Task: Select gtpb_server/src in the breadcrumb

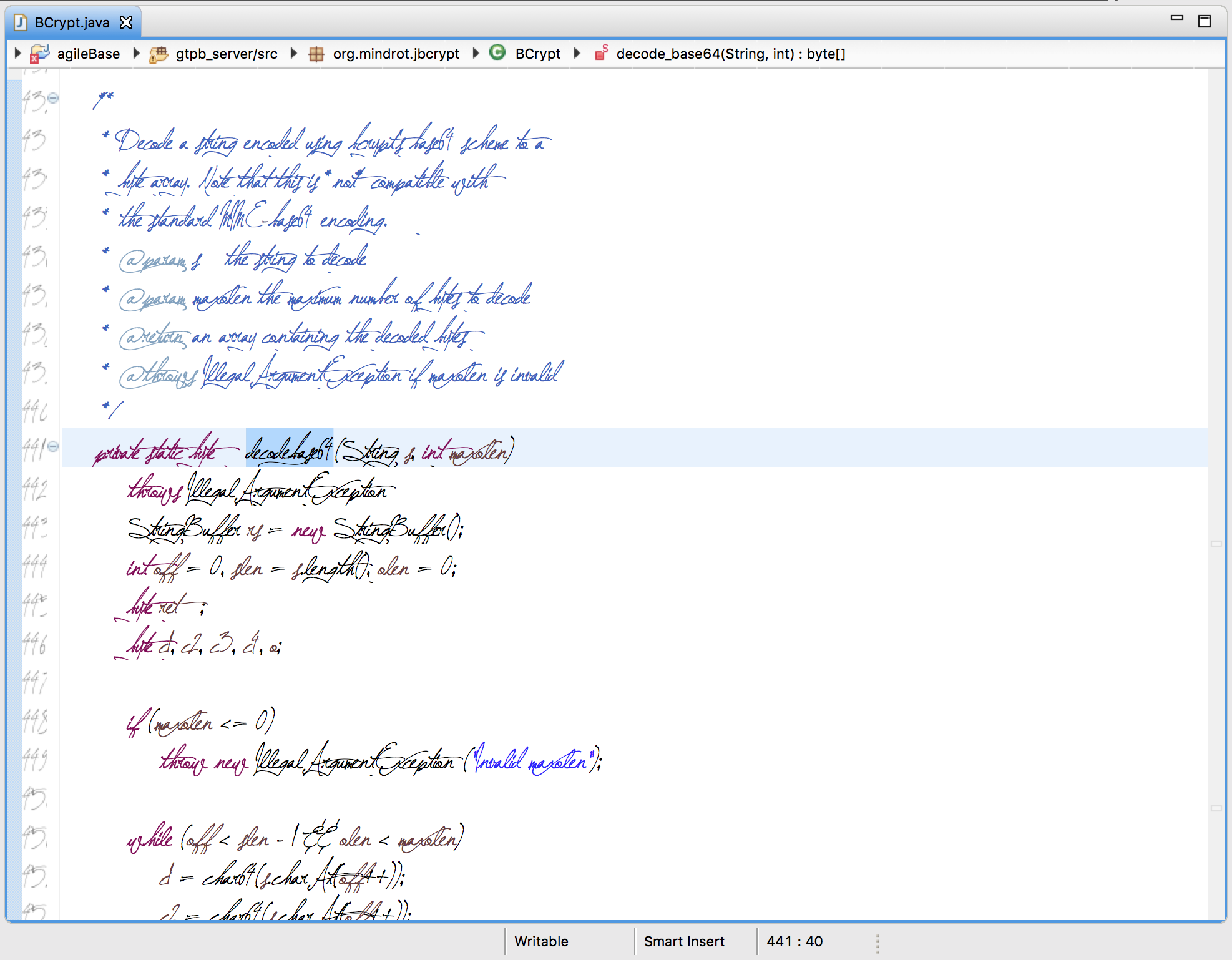Action: (x=227, y=54)
